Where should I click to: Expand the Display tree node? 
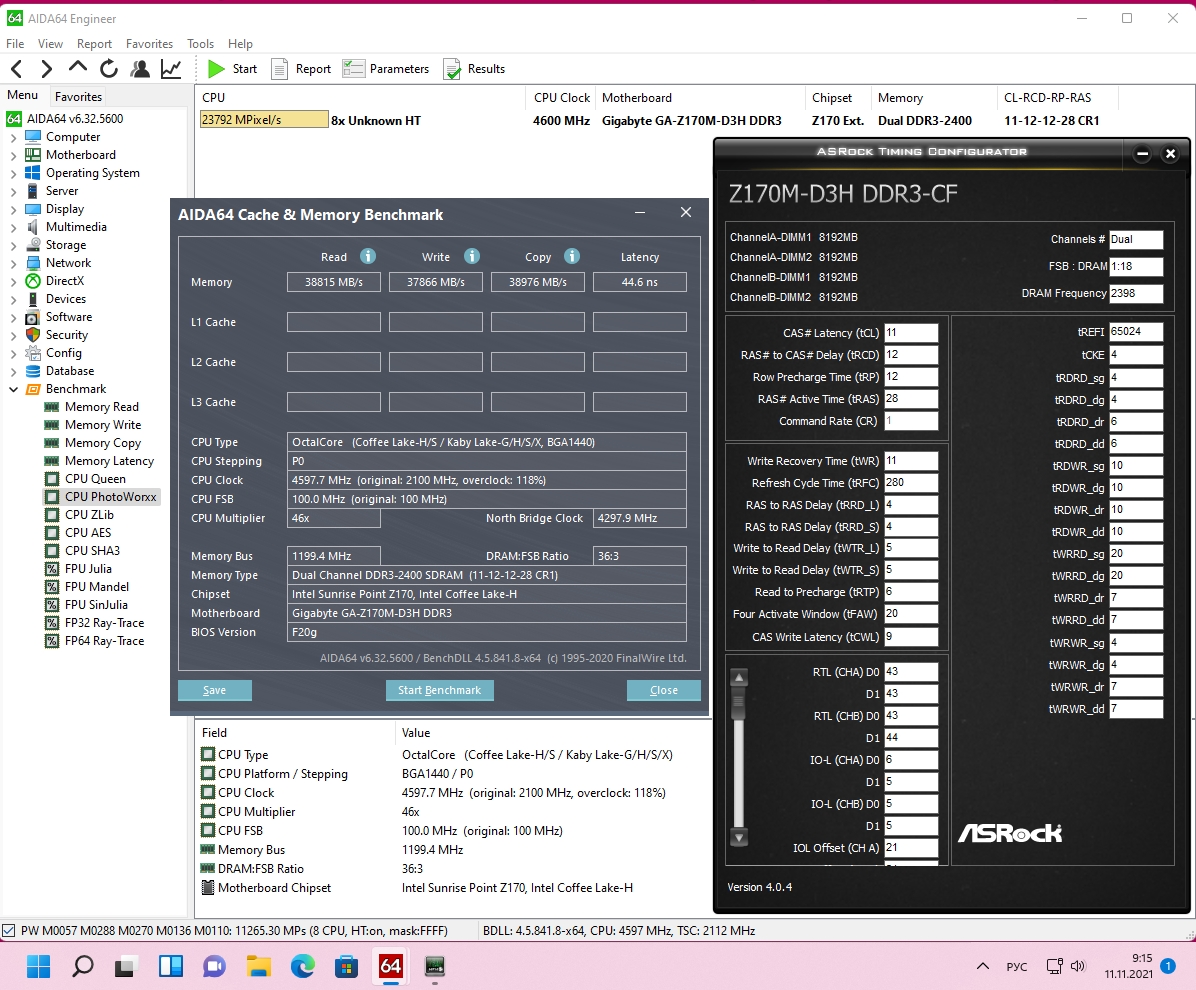(13, 209)
